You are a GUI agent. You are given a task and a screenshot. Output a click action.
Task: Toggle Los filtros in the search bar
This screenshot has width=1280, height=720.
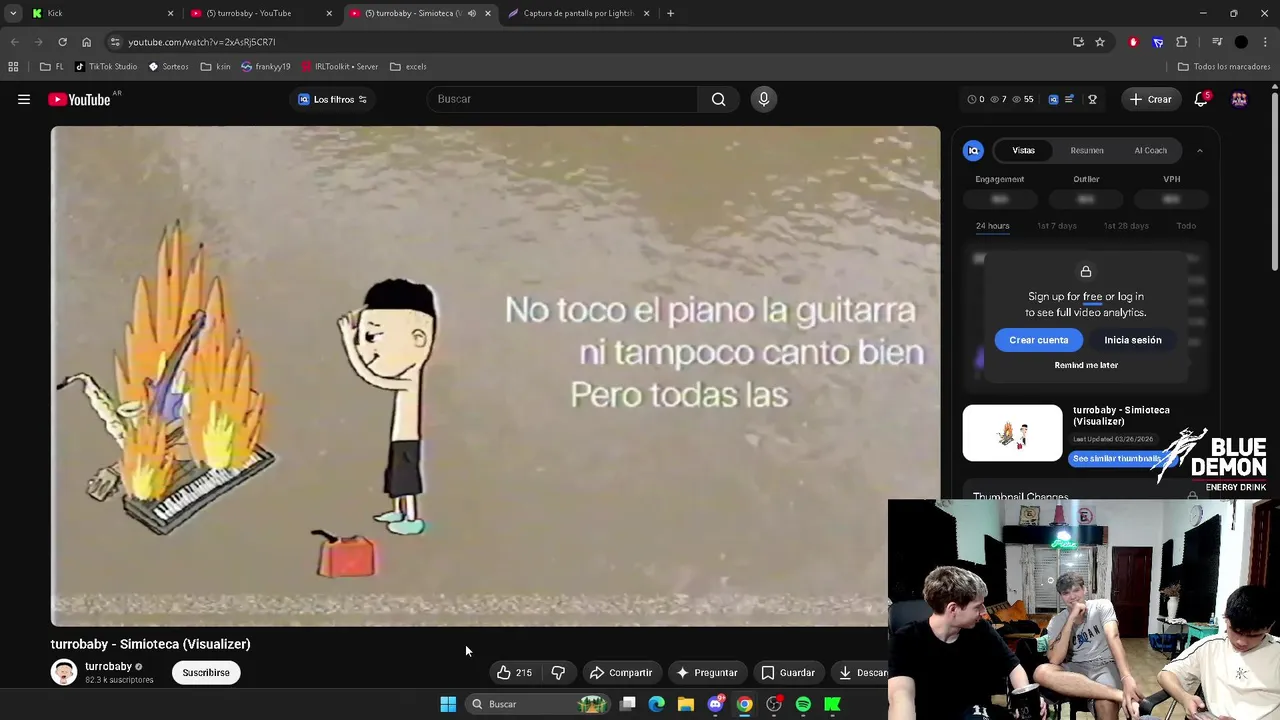[333, 99]
